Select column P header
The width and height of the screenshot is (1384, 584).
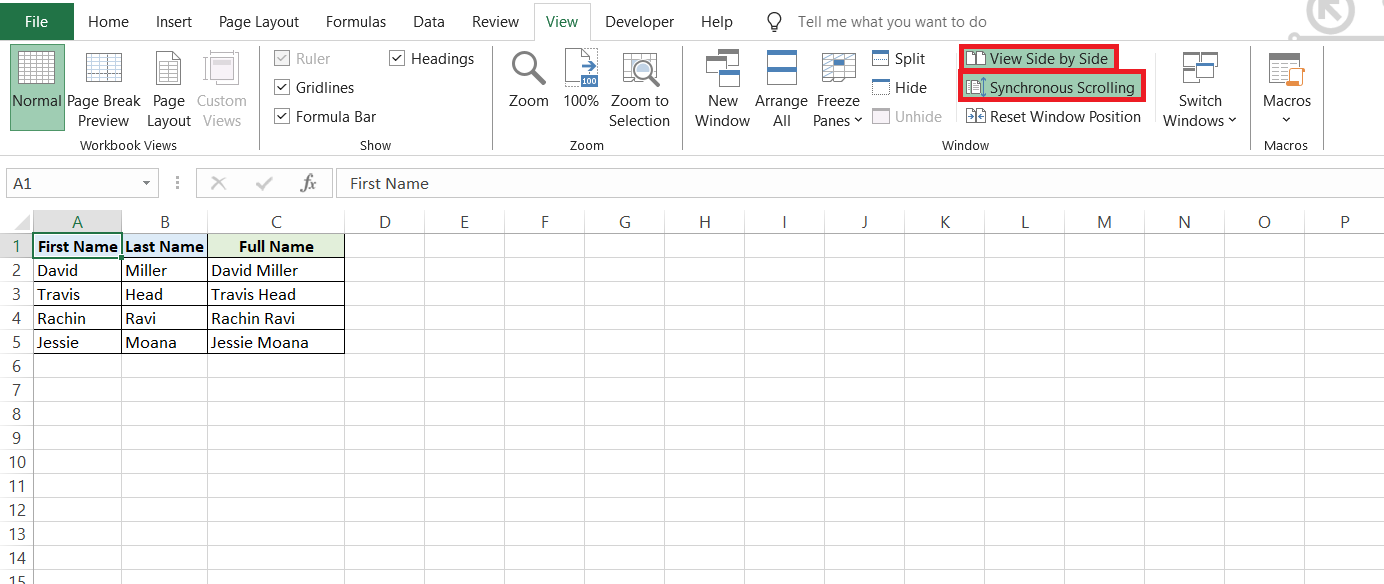click(1344, 222)
